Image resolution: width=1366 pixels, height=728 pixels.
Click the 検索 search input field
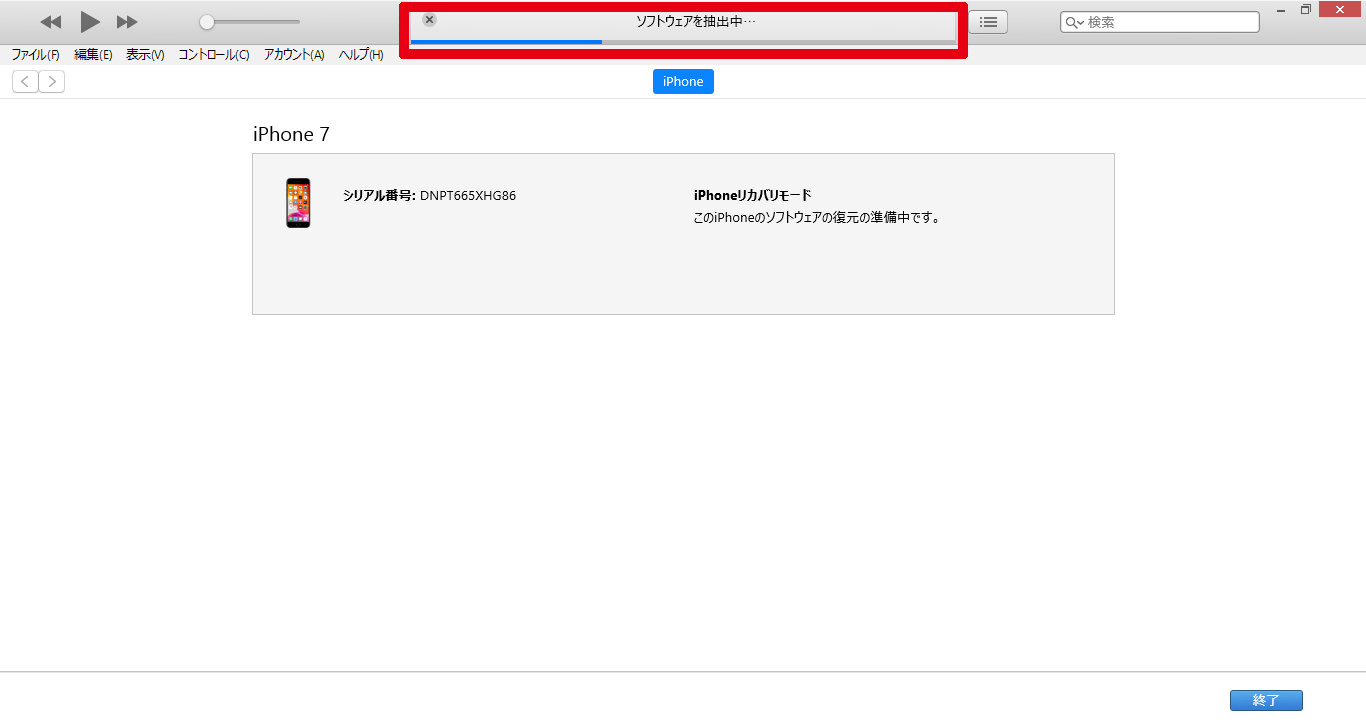point(1170,22)
